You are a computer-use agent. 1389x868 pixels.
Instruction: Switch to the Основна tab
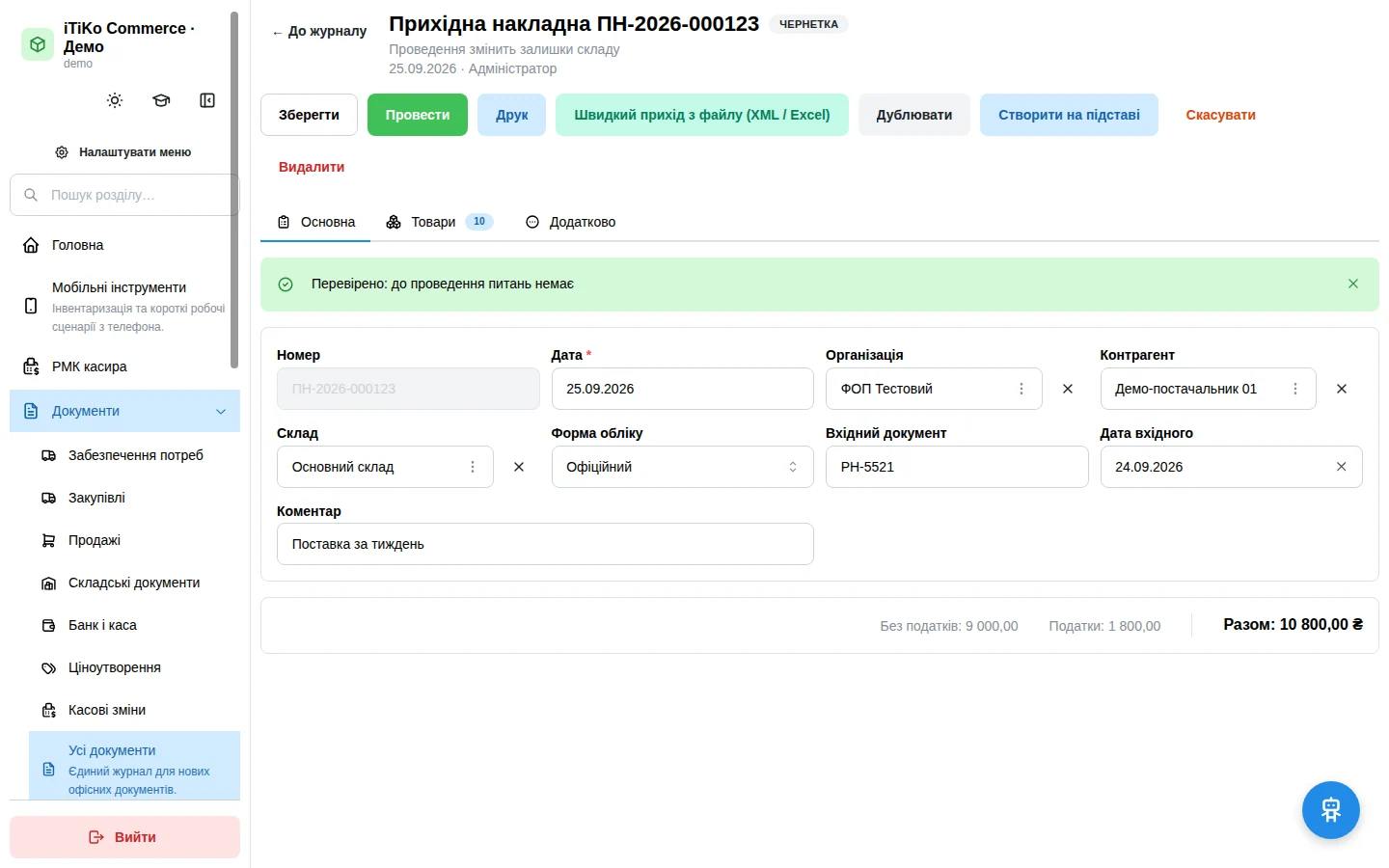tap(315, 222)
